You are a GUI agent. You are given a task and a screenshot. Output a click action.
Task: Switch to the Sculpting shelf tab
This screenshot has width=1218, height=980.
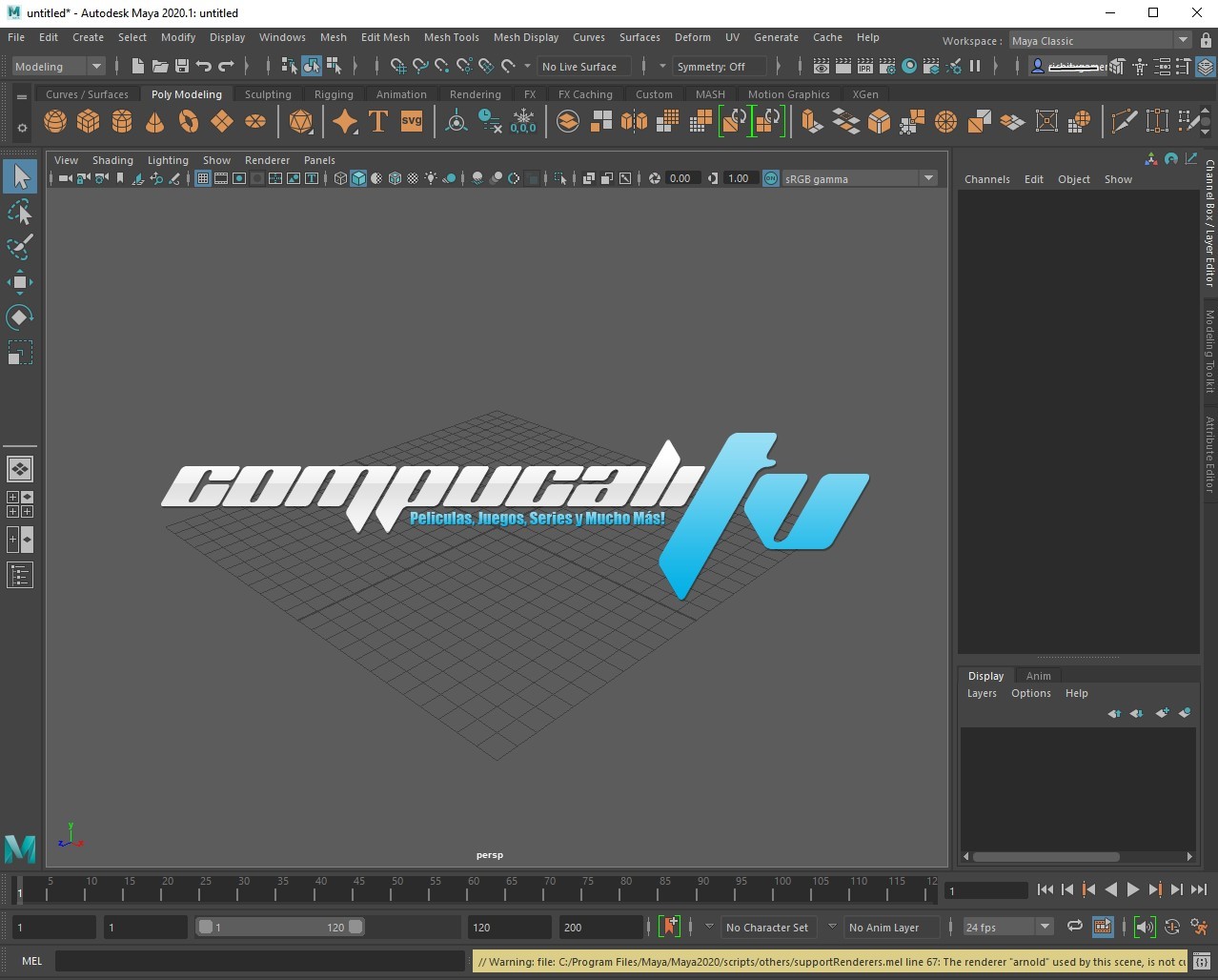(x=268, y=94)
